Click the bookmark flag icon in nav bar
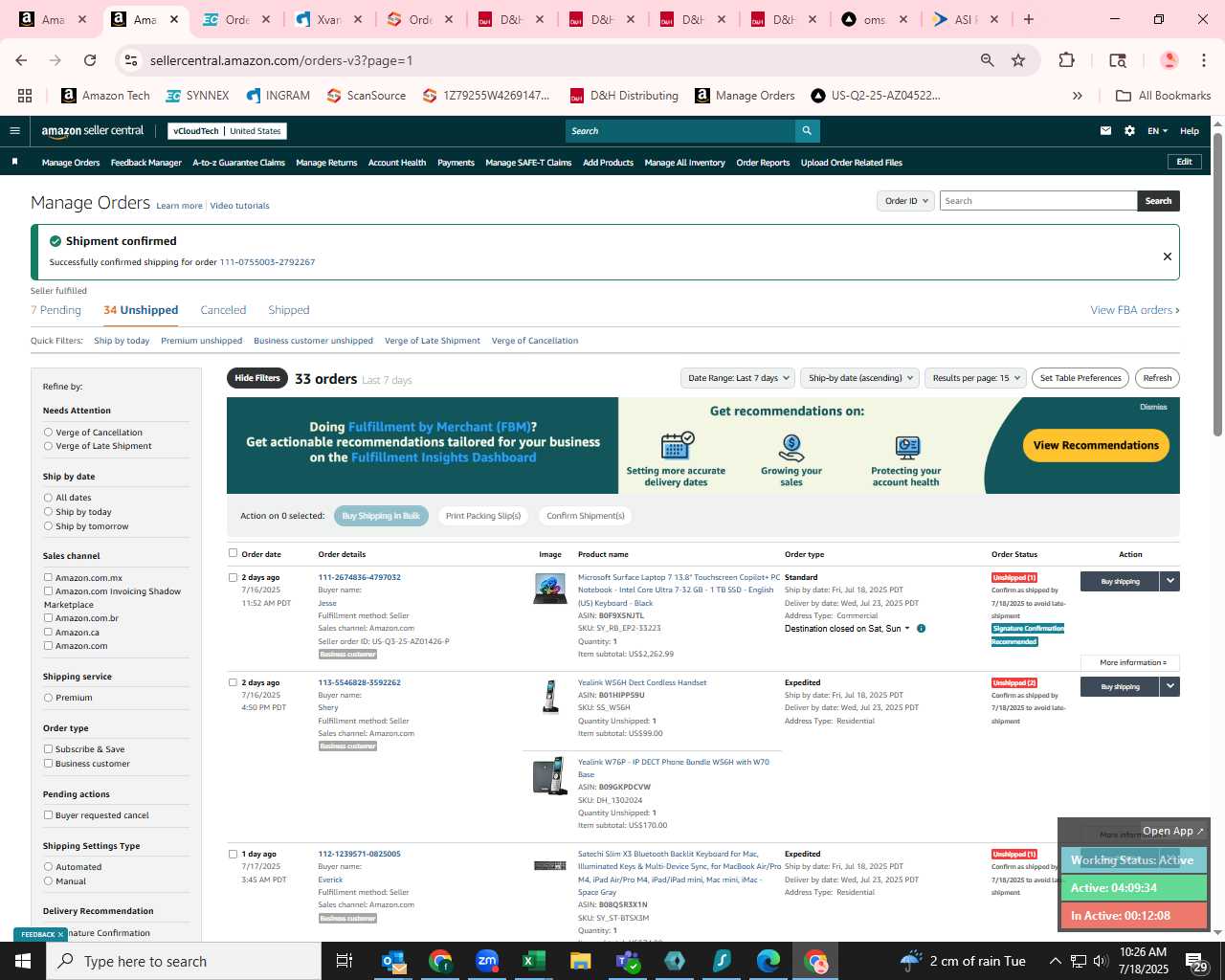Screen dimensions: 1225x980 pos(14,162)
